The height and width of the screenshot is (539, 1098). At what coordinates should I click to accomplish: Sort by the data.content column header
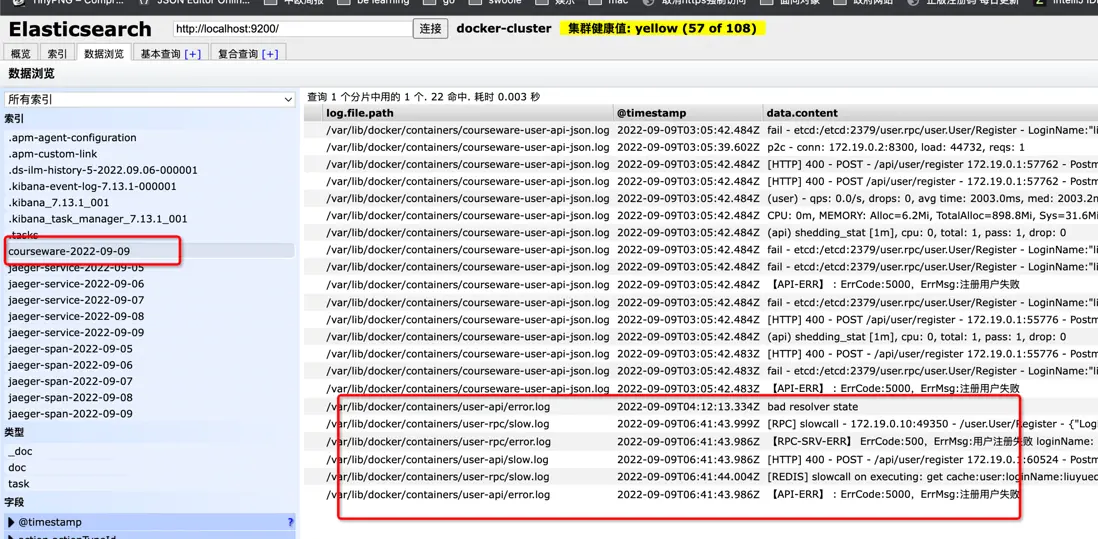click(931, 113)
